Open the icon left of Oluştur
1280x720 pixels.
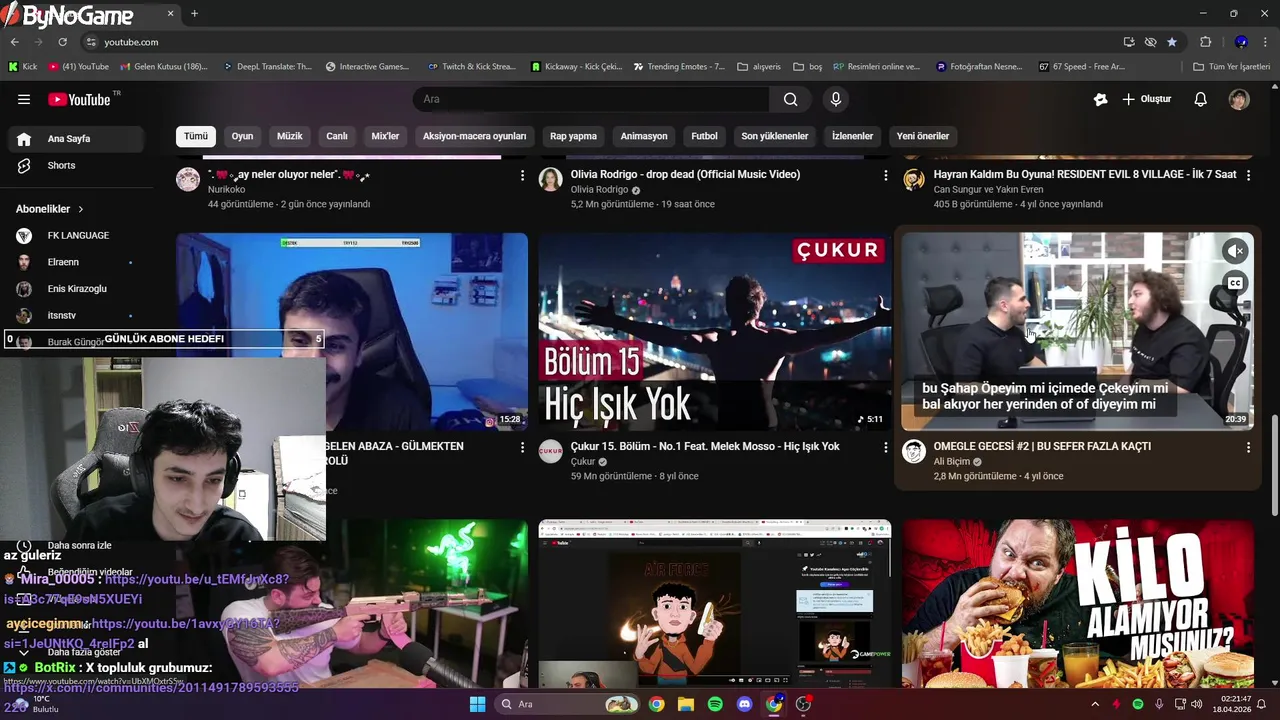point(1100,99)
